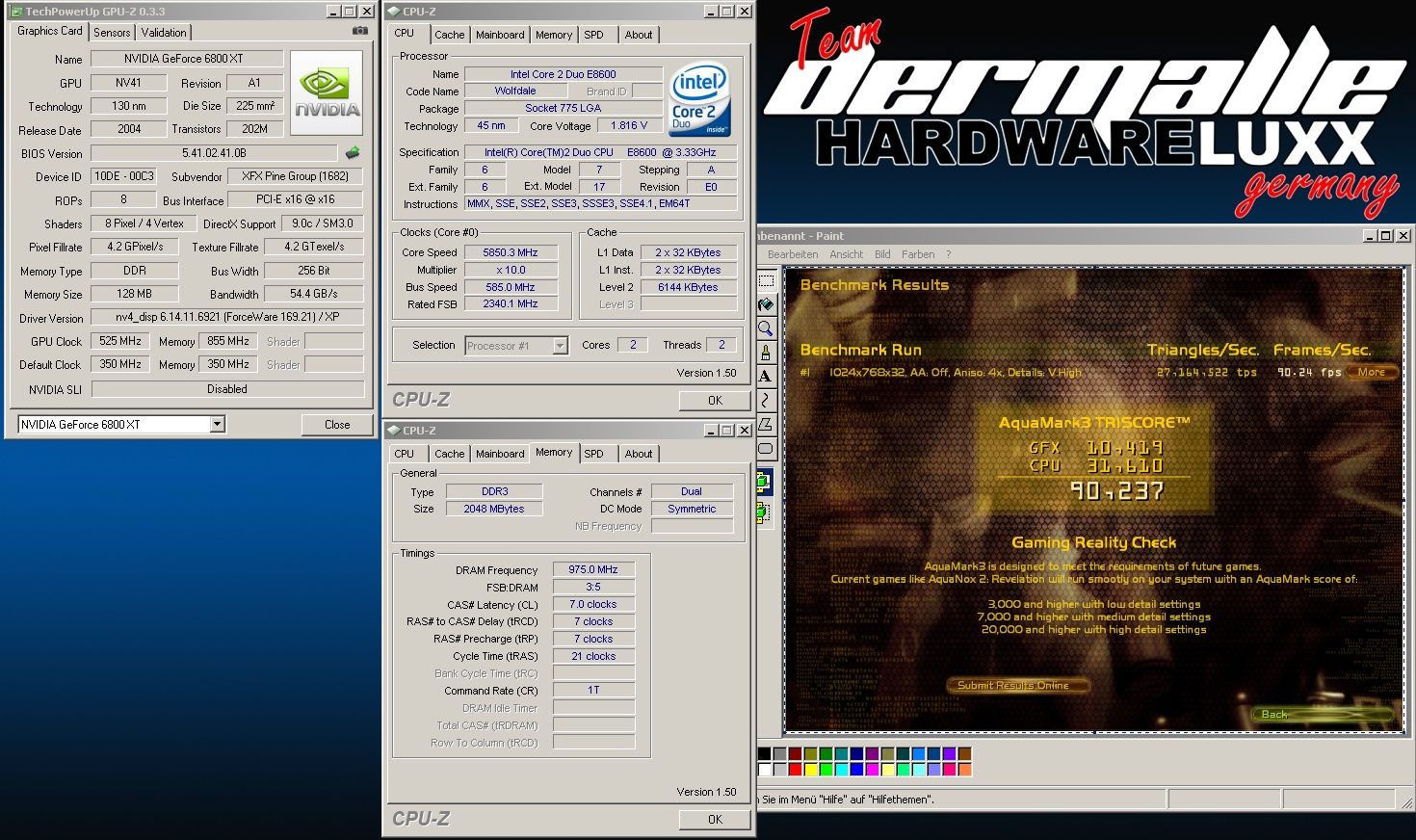Choose the brown color swatch in Paint

(964, 753)
